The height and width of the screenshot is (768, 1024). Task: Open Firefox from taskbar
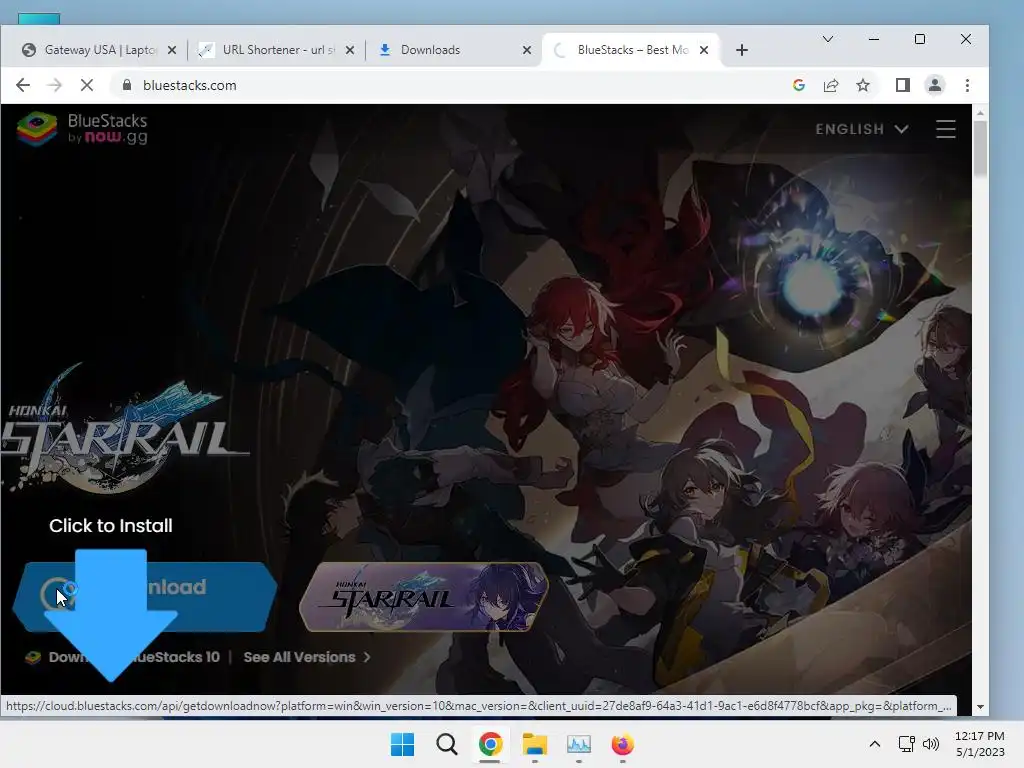(622, 744)
